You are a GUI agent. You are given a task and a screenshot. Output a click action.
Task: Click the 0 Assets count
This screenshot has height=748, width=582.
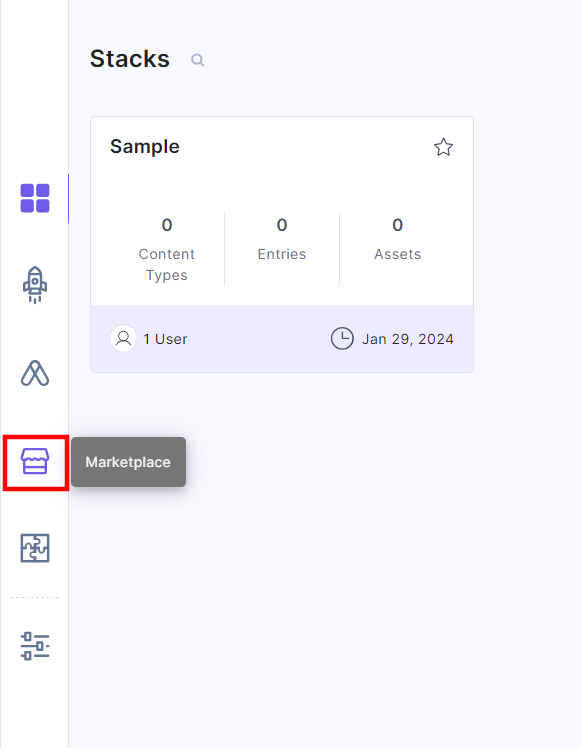(397, 239)
